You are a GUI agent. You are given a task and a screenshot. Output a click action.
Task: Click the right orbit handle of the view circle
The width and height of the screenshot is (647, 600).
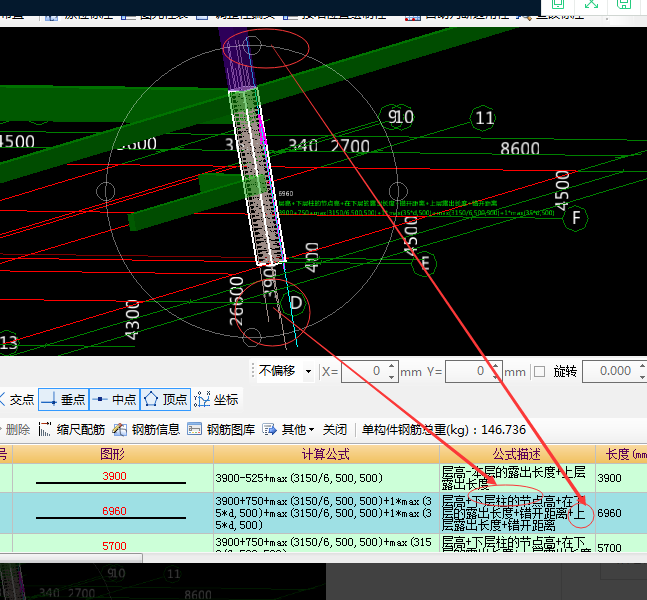(x=398, y=191)
